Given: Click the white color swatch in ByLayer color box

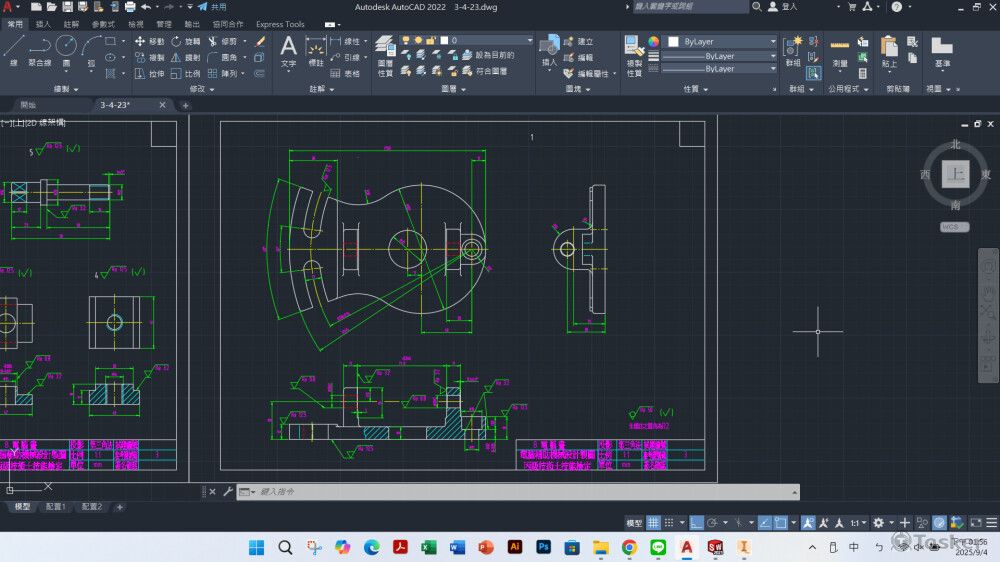Looking at the screenshot, I should click(673, 41).
